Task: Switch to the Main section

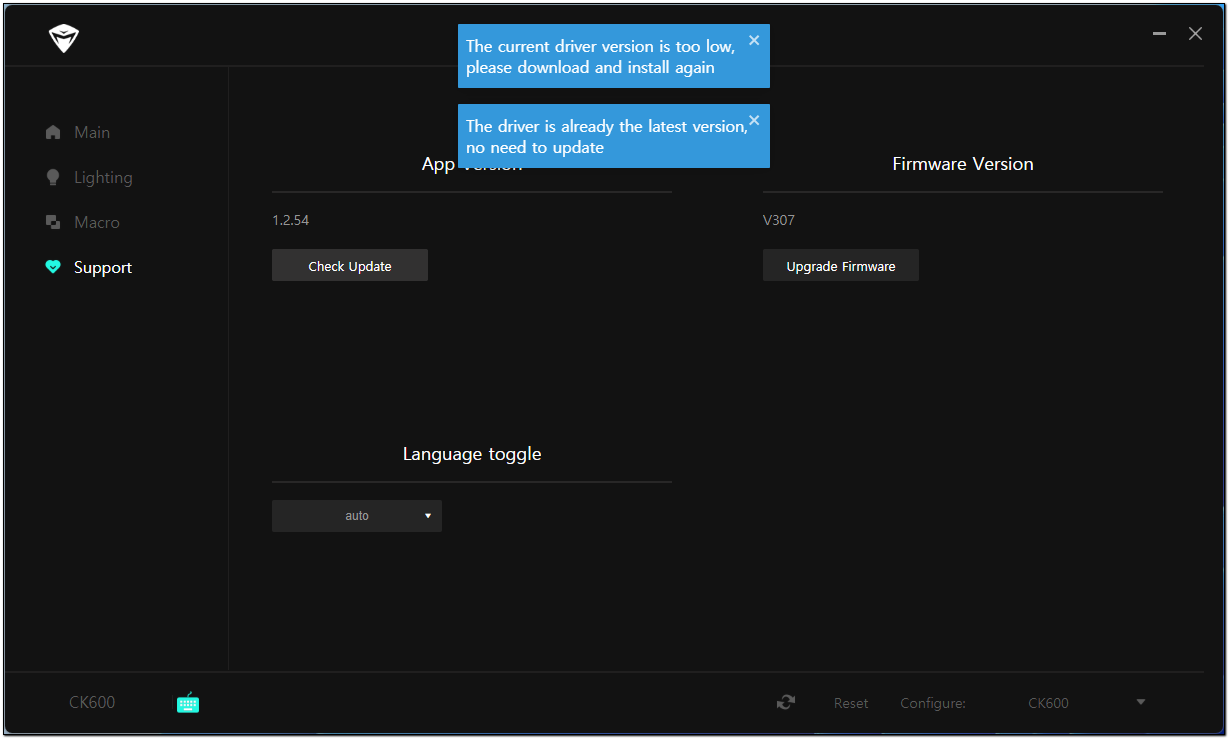Action: (92, 133)
